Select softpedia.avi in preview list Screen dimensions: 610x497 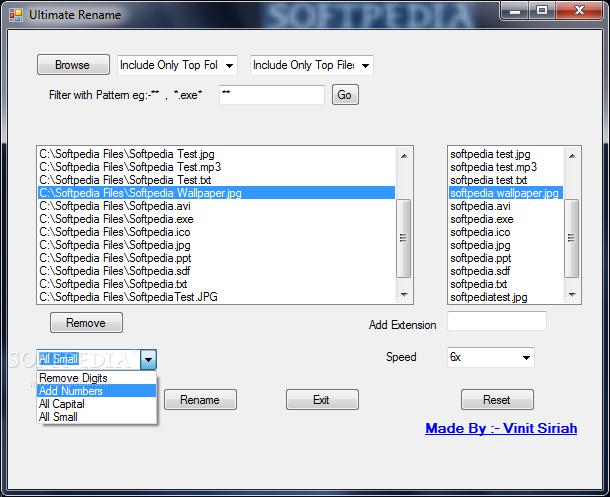(x=506, y=206)
